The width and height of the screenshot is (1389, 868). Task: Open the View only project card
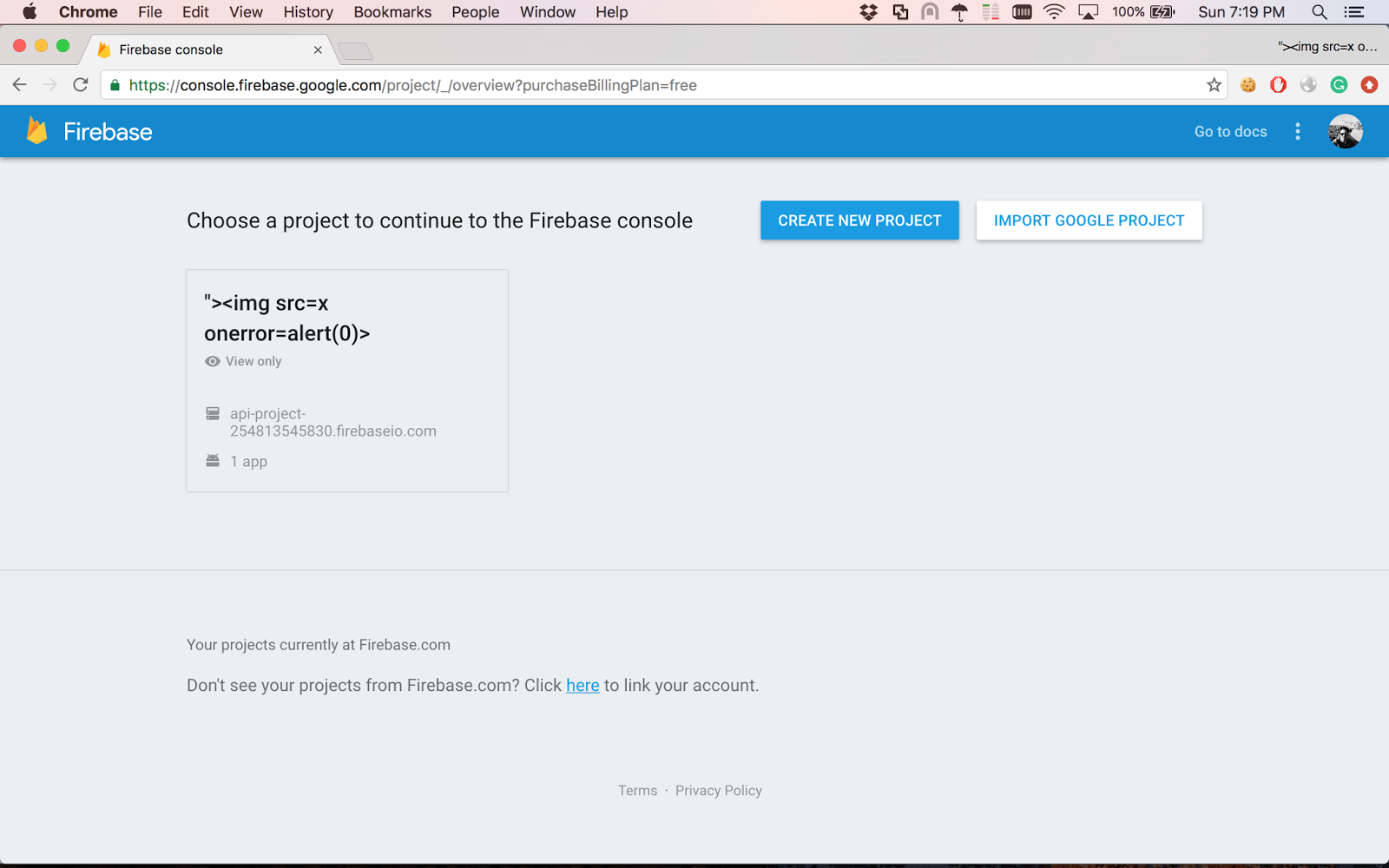pyautogui.click(x=346, y=380)
